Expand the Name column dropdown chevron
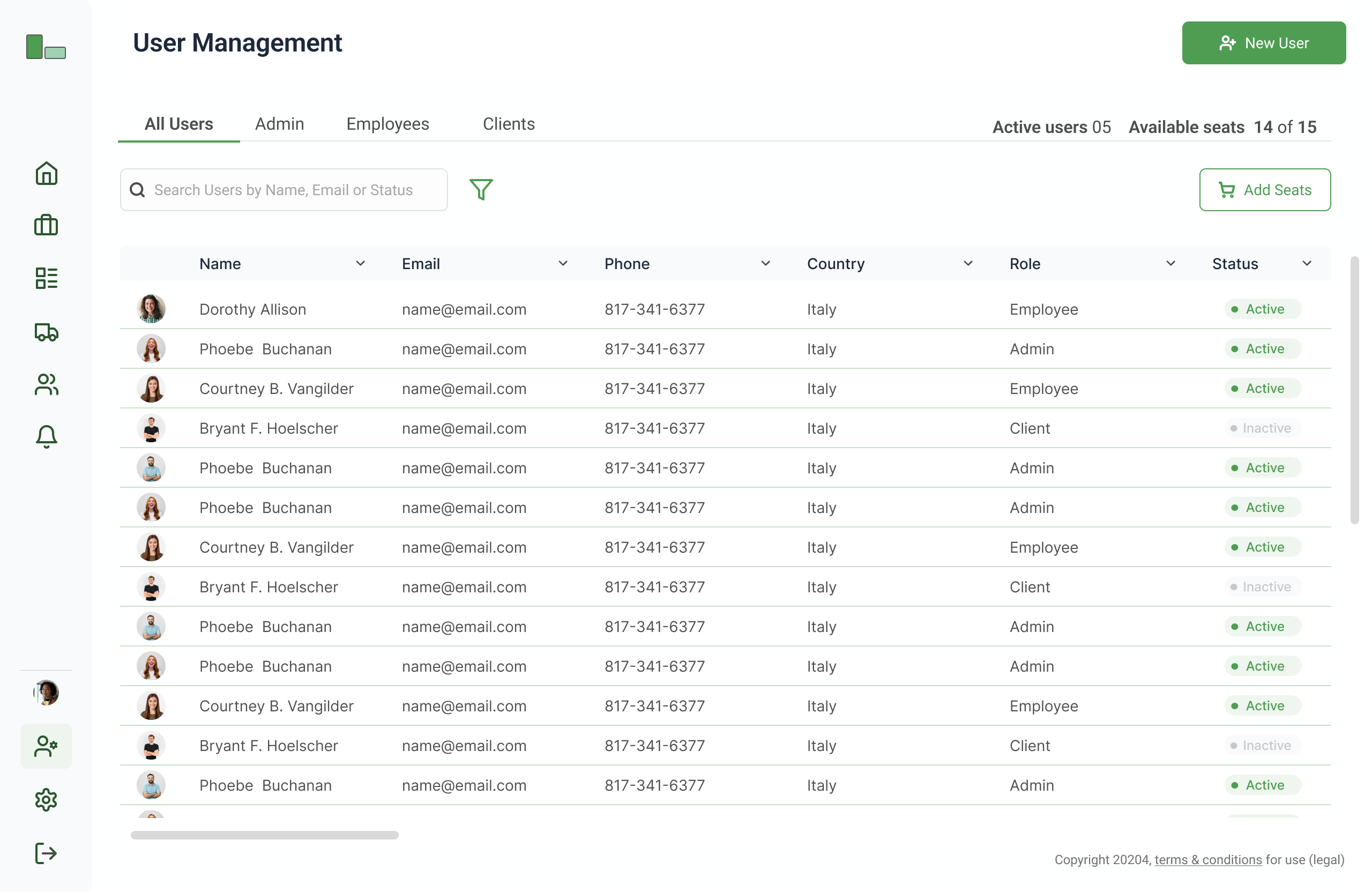The image size is (1372, 892). pos(360,264)
